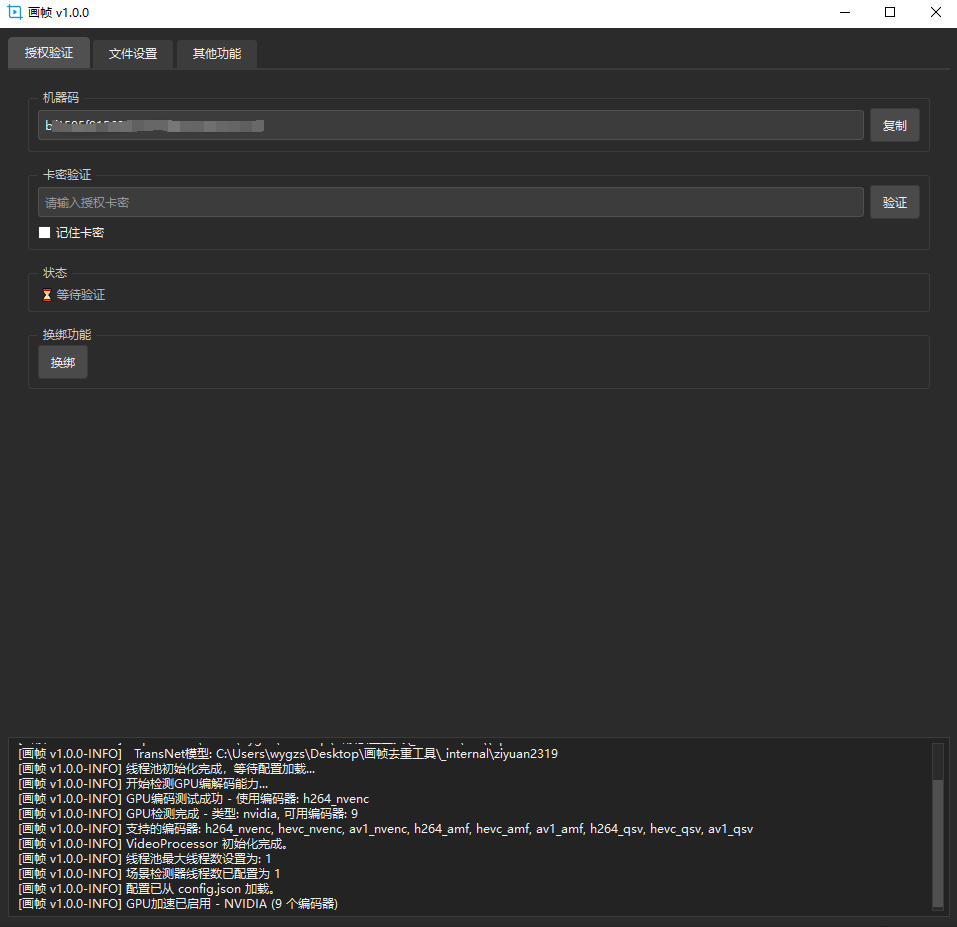Click the log panel vertical scrollbar

coord(937,840)
